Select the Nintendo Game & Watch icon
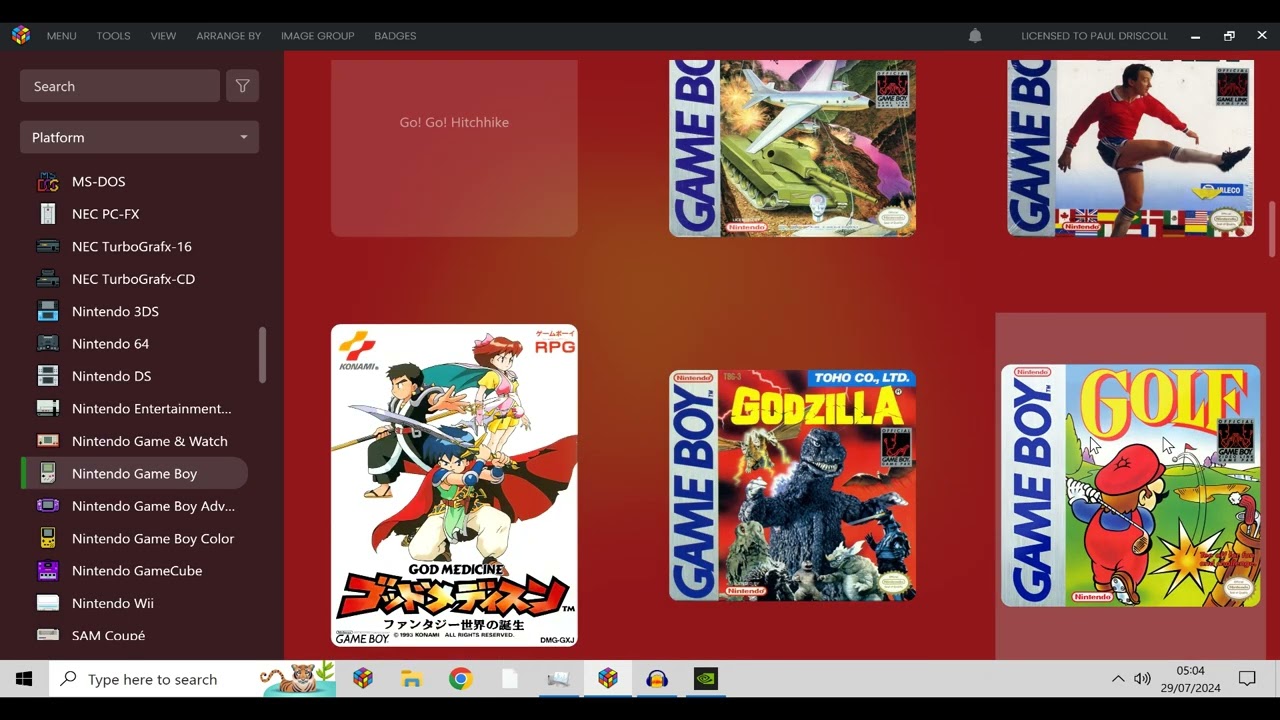The width and height of the screenshot is (1280, 720). point(48,441)
